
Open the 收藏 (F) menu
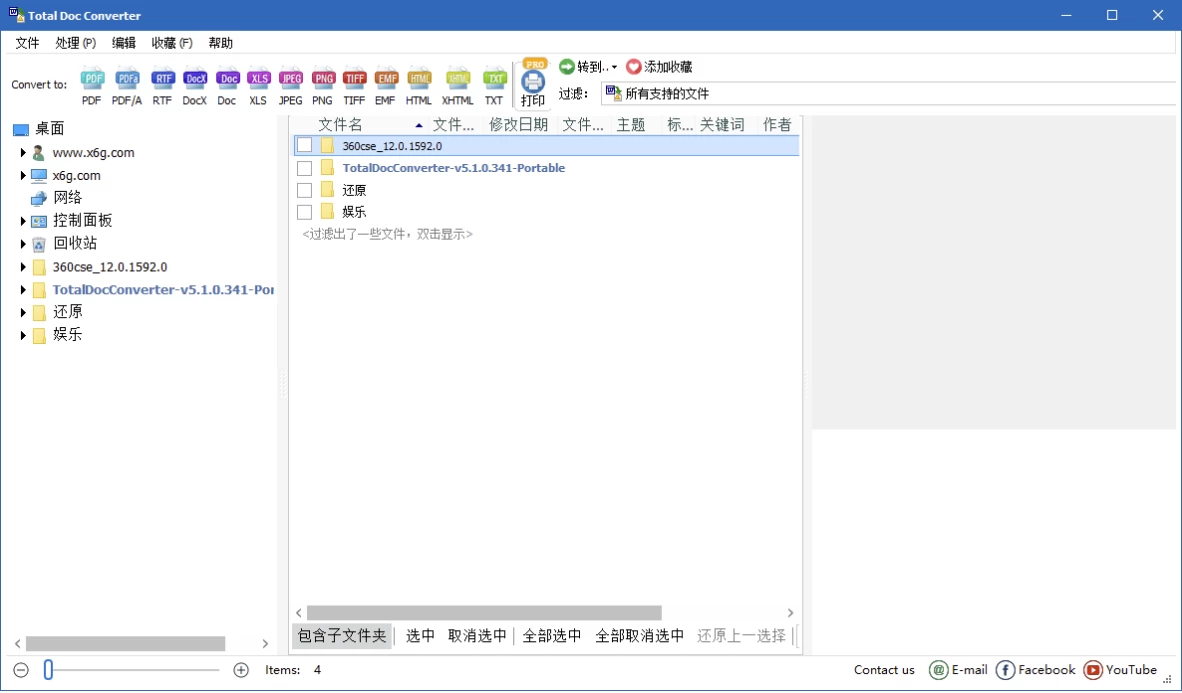[170, 42]
